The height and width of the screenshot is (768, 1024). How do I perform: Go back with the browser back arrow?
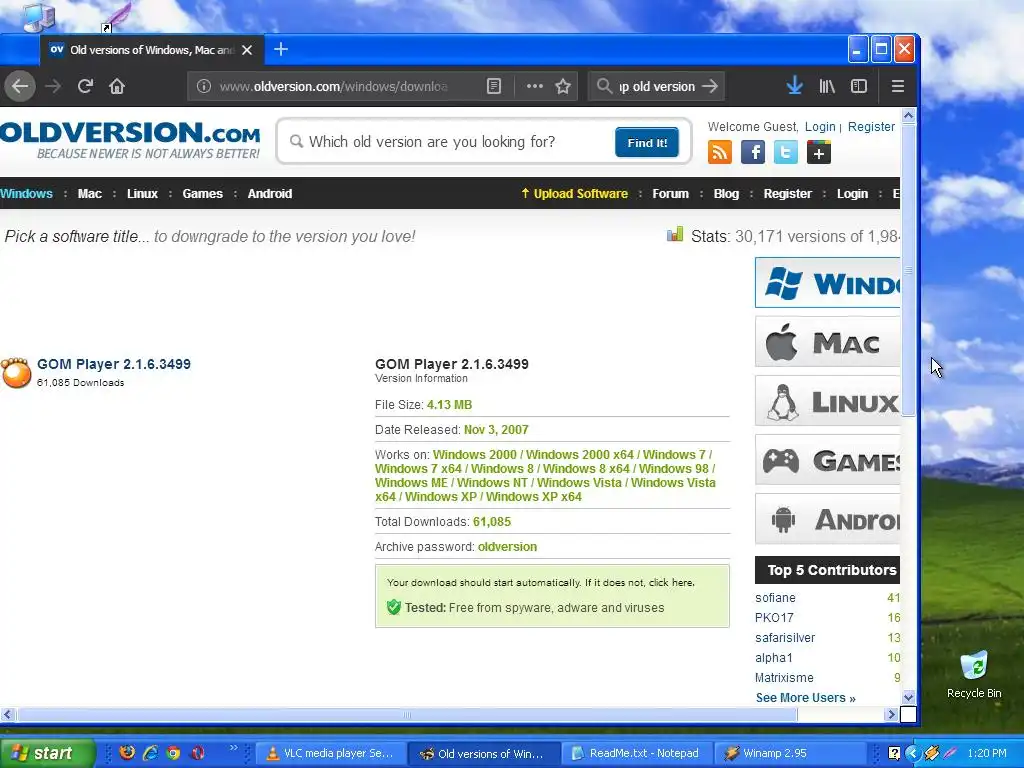pyautogui.click(x=20, y=86)
